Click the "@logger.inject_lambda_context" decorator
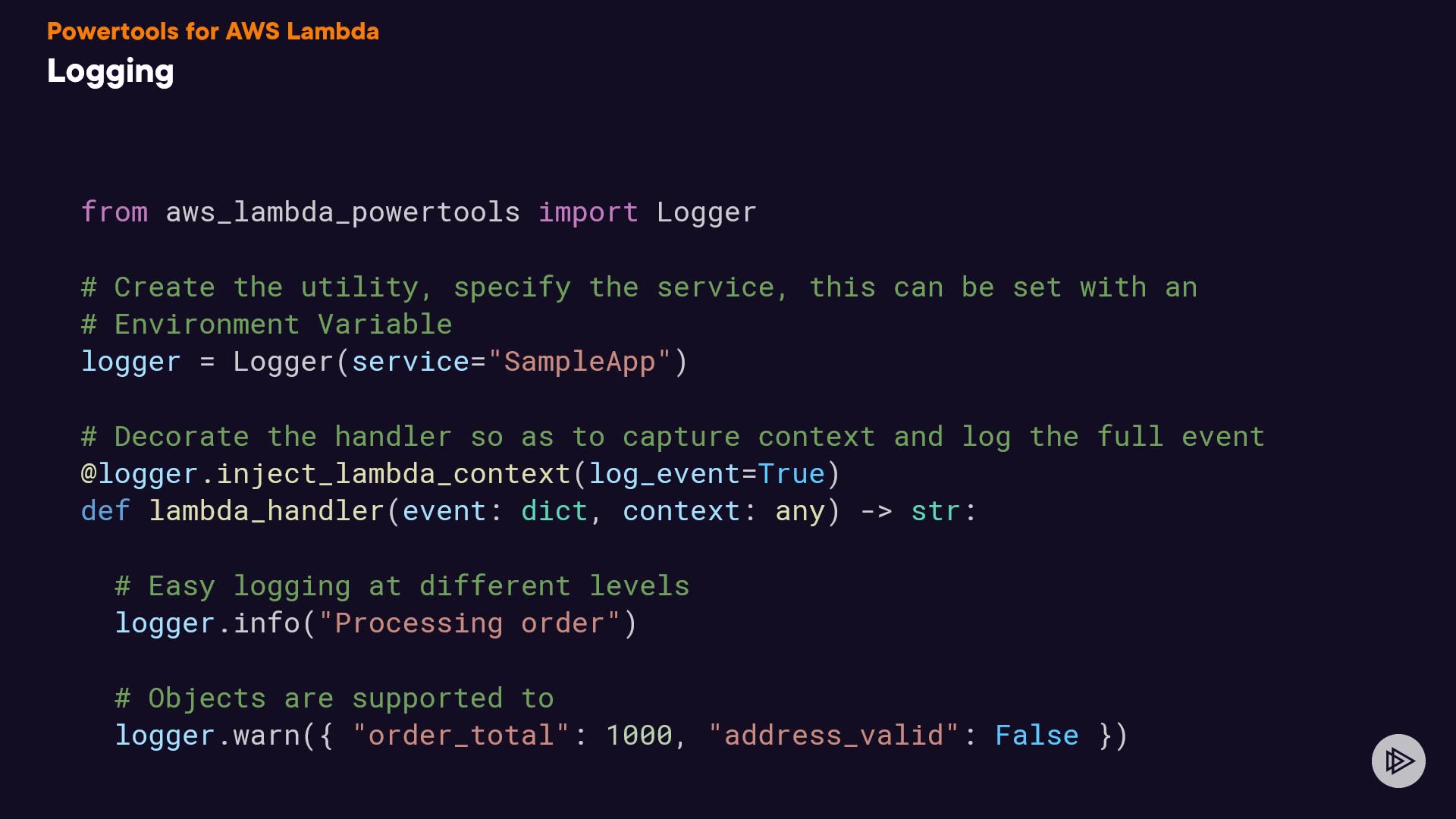The width and height of the screenshot is (1456, 819). [x=325, y=474]
